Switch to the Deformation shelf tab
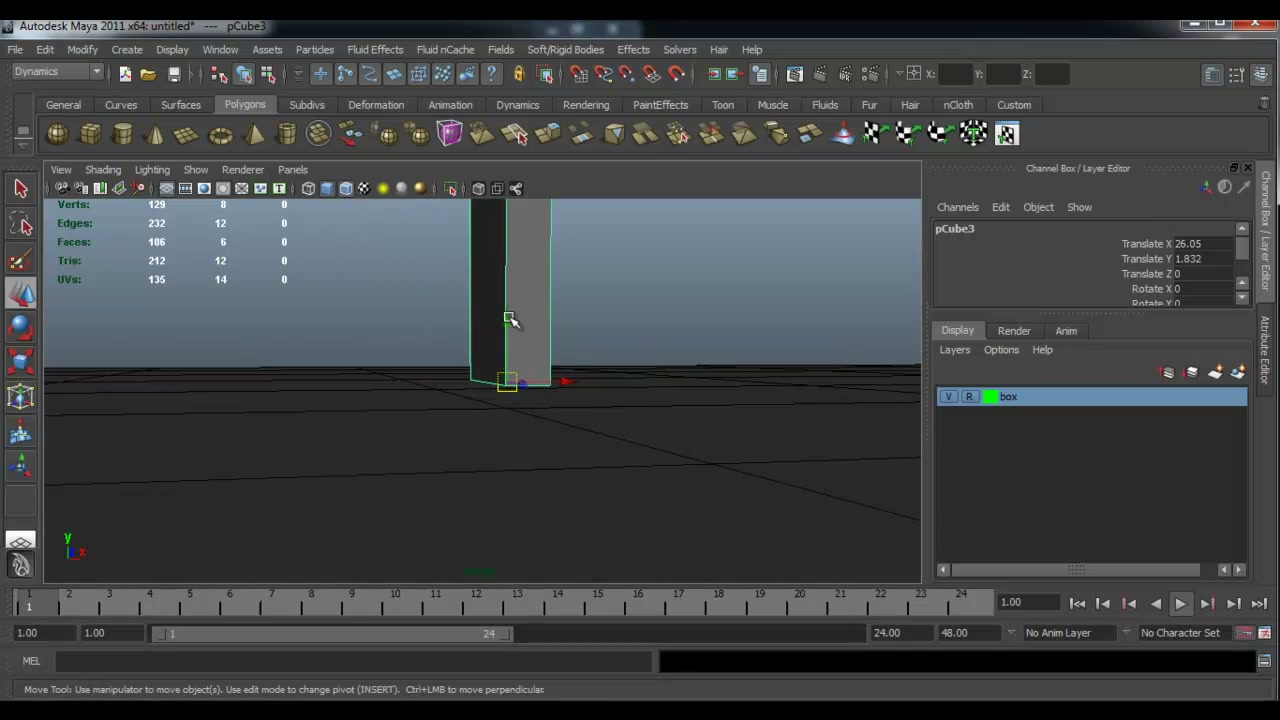The height and width of the screenshot is (720, 1280). point(376,105)
